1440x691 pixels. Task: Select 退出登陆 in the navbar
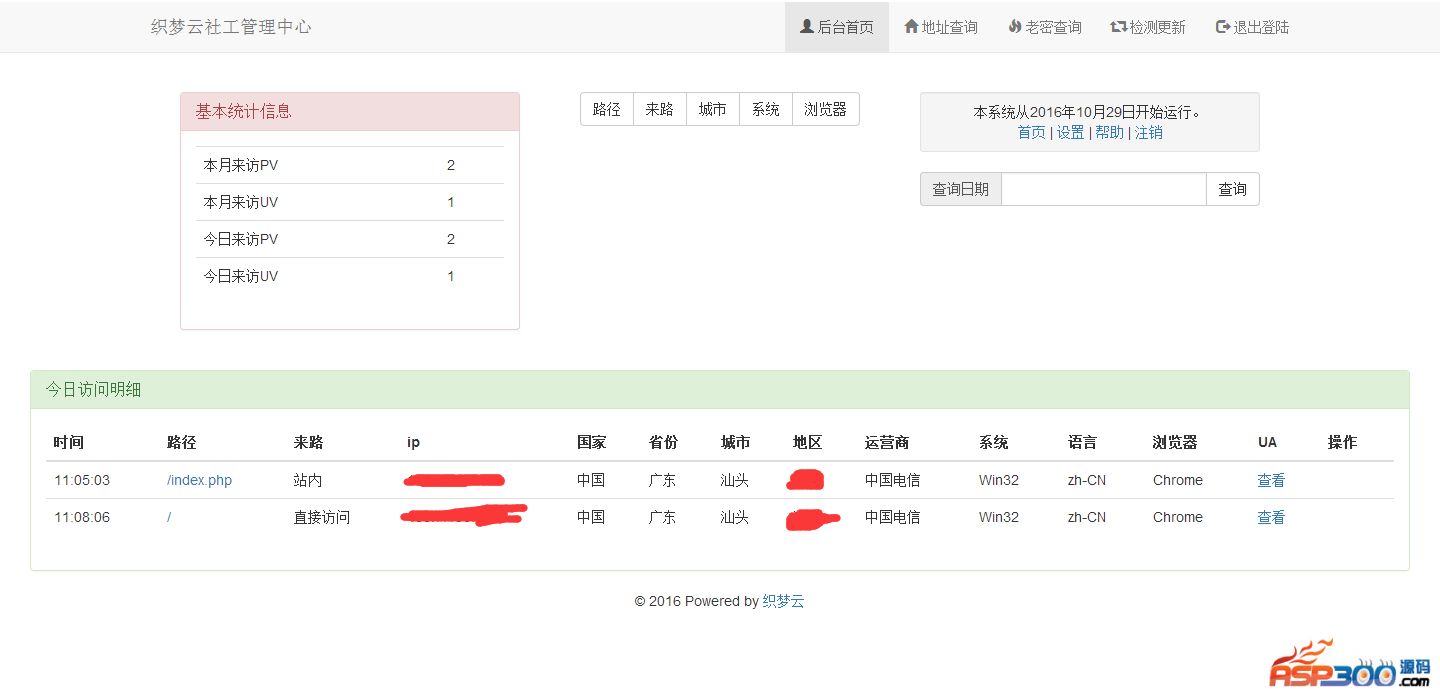(x=1252, y=27)
